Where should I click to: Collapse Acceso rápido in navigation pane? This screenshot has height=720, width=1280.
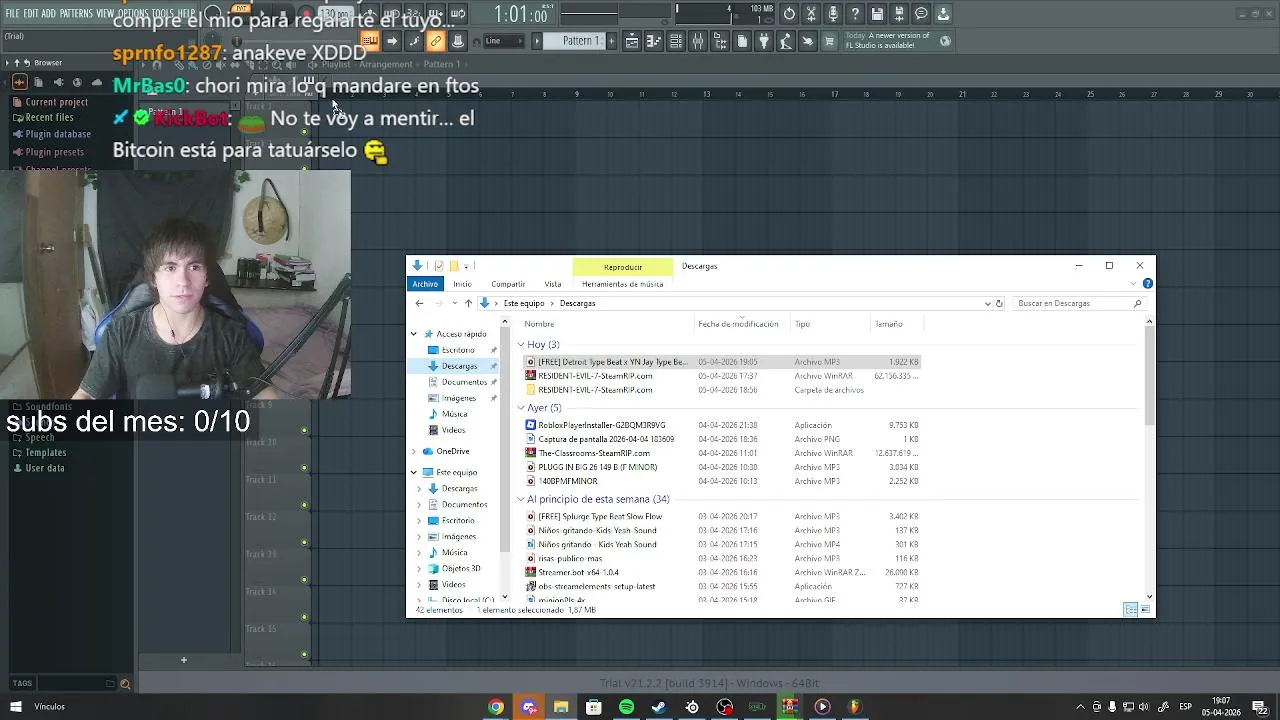(414, 334)
